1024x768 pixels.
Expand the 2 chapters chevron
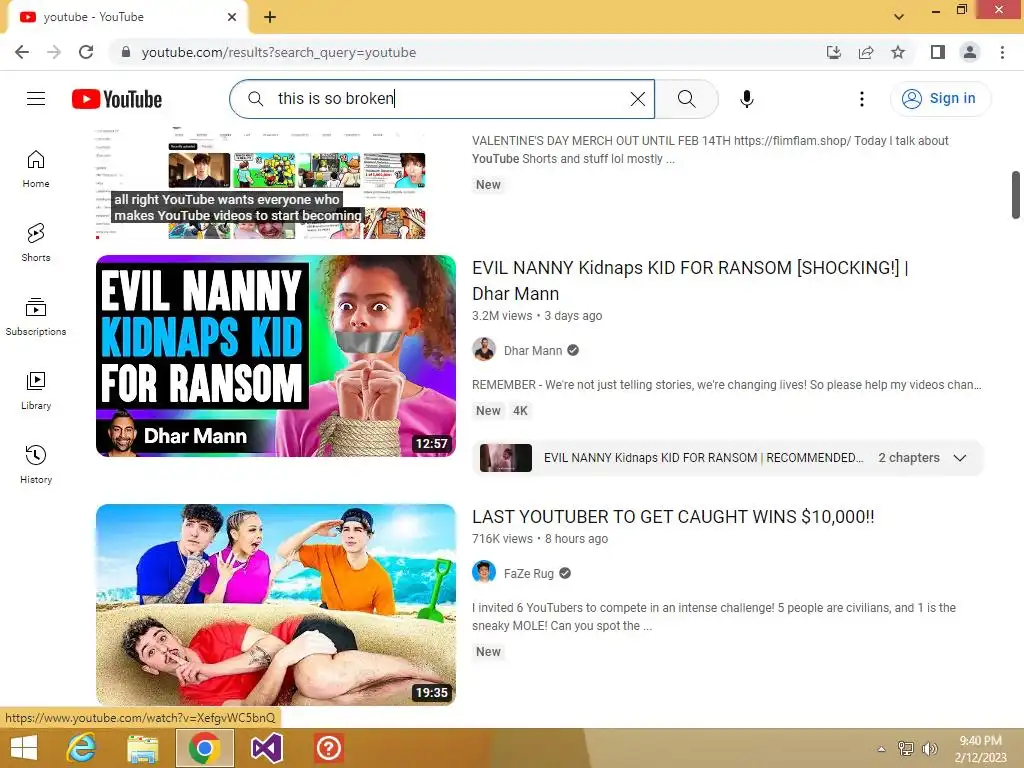pos(959,458)
